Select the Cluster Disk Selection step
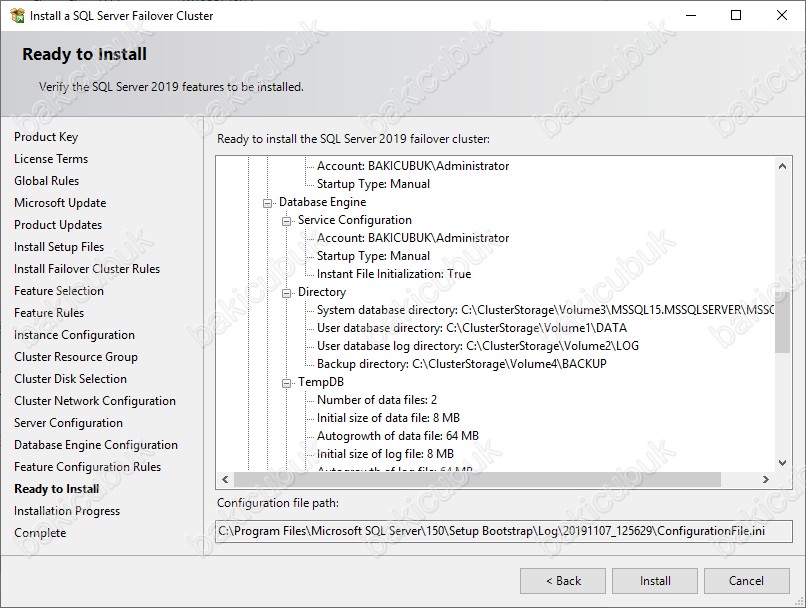The image size is (806, 608). (70, 379)
